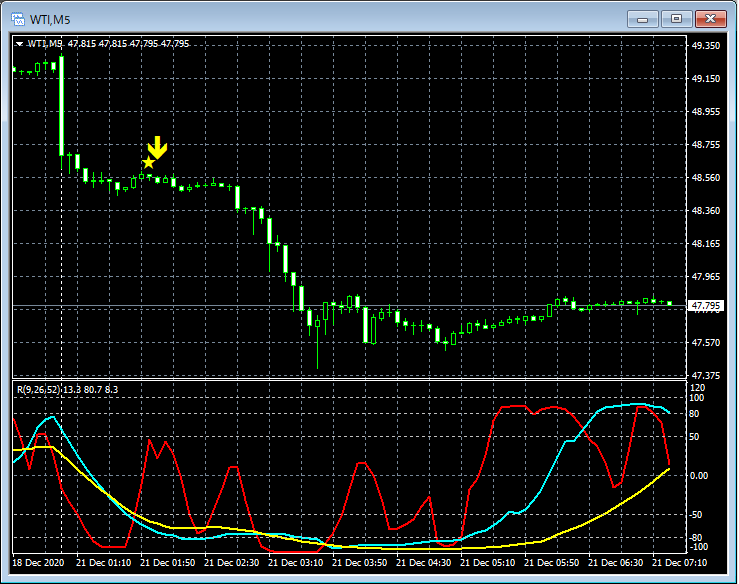Click the 120 level on indicator scale

pyautogui.click(x=698, y=387)
